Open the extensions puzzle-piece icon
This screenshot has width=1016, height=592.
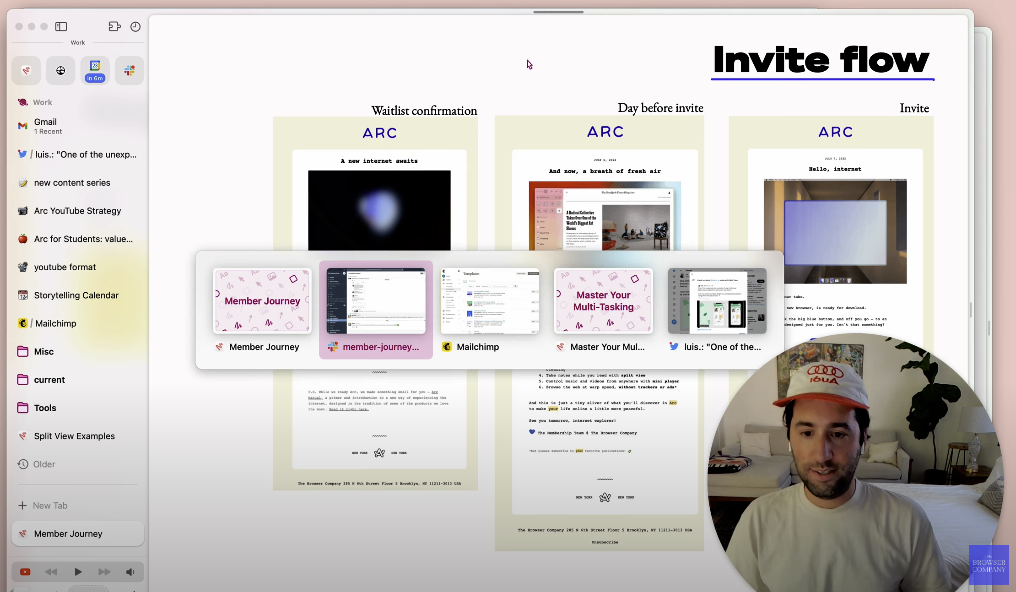click(x=115, y=27)
